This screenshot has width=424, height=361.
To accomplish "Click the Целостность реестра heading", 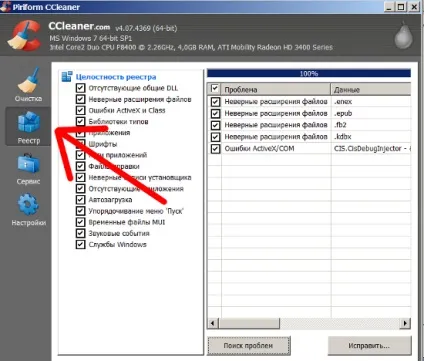I will pos(116,77).
